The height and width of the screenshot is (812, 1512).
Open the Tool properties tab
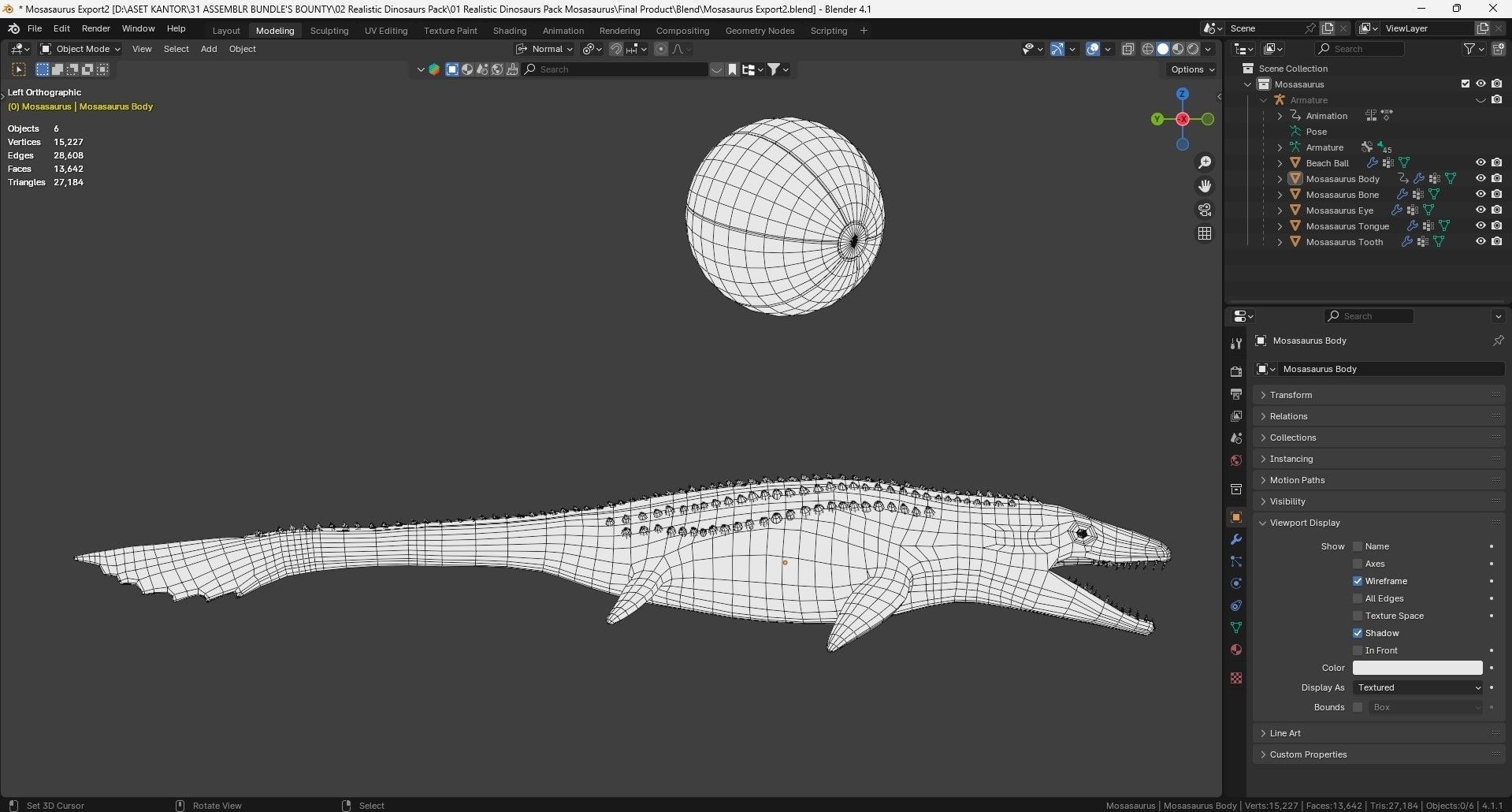coord(1235,343)
